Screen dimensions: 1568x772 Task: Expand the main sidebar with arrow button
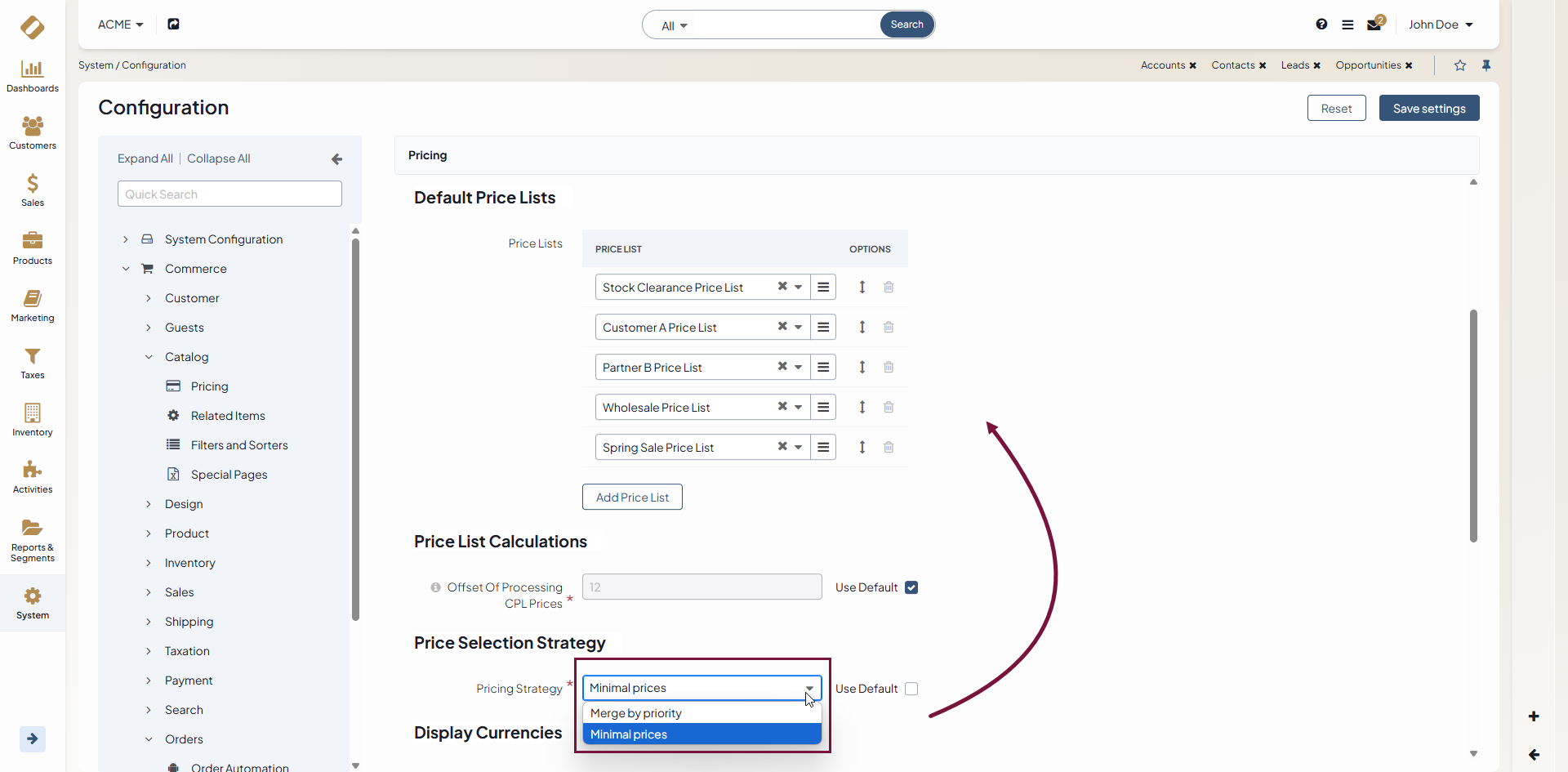pos(33,739)
